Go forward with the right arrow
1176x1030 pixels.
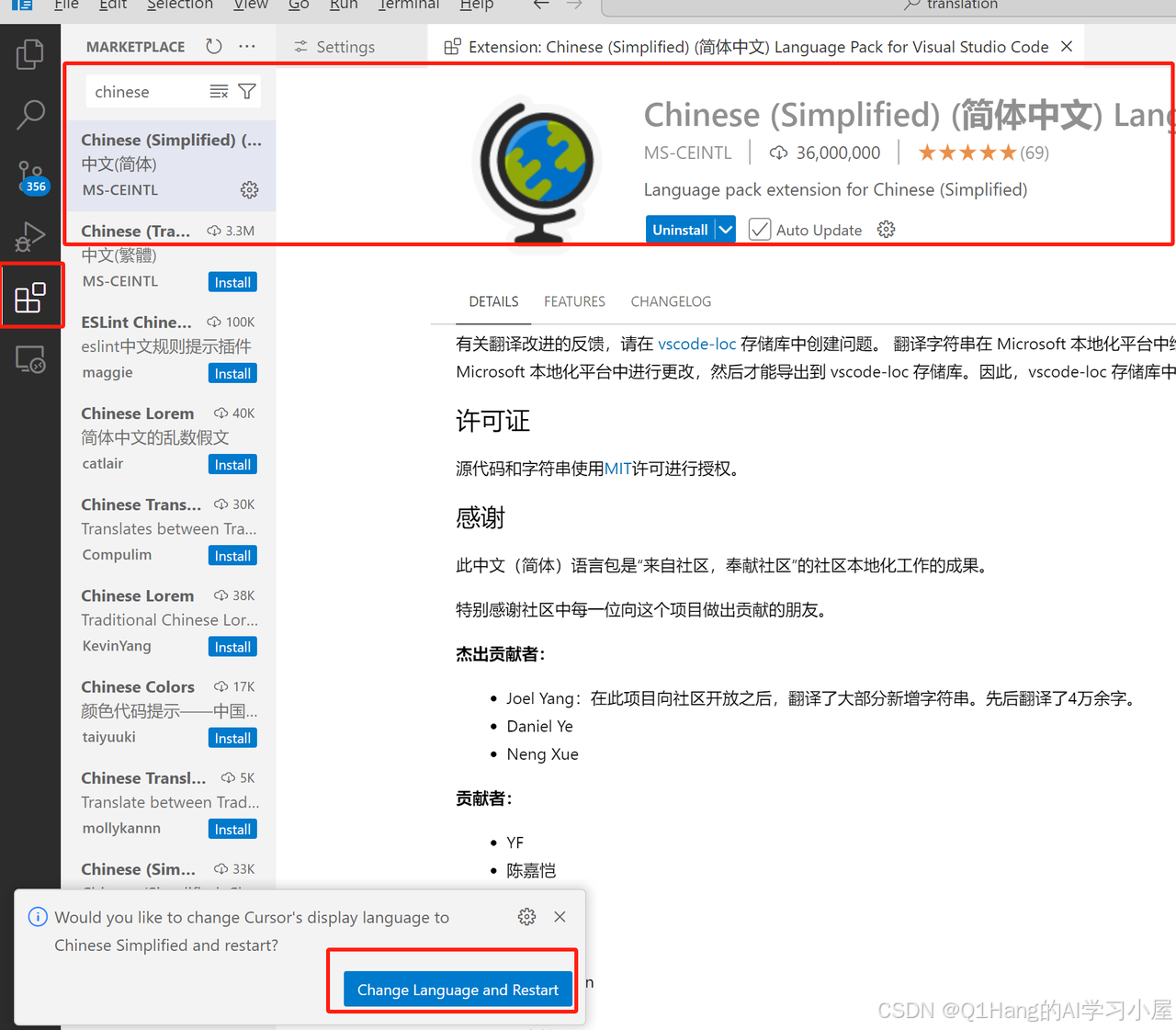coord(574,6)
